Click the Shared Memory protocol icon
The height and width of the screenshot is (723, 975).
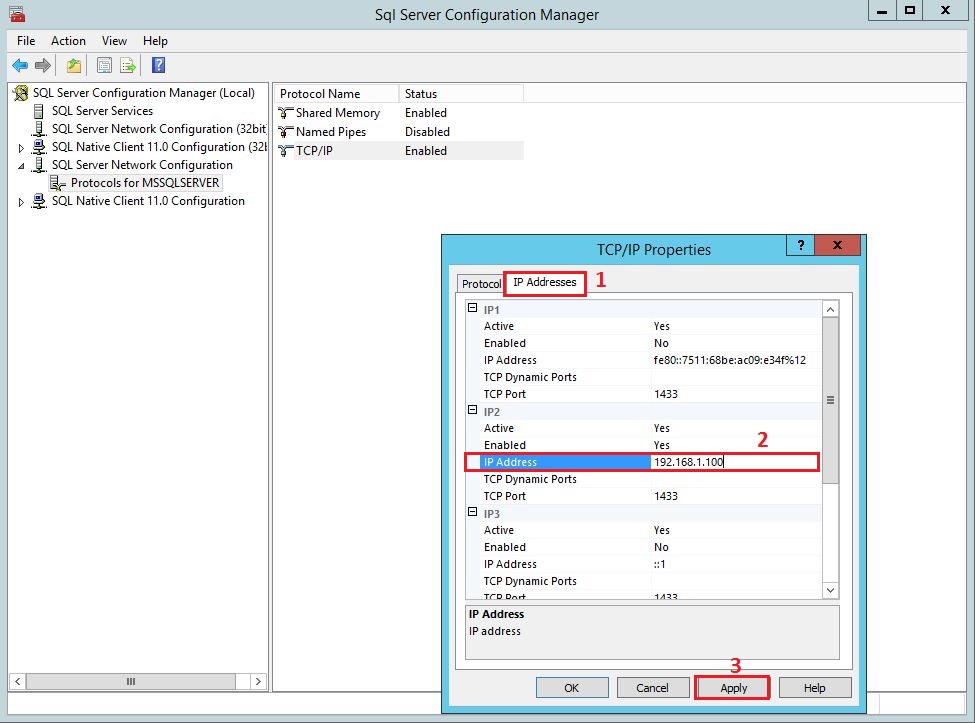pyautogui.click(x=285, y=113)
